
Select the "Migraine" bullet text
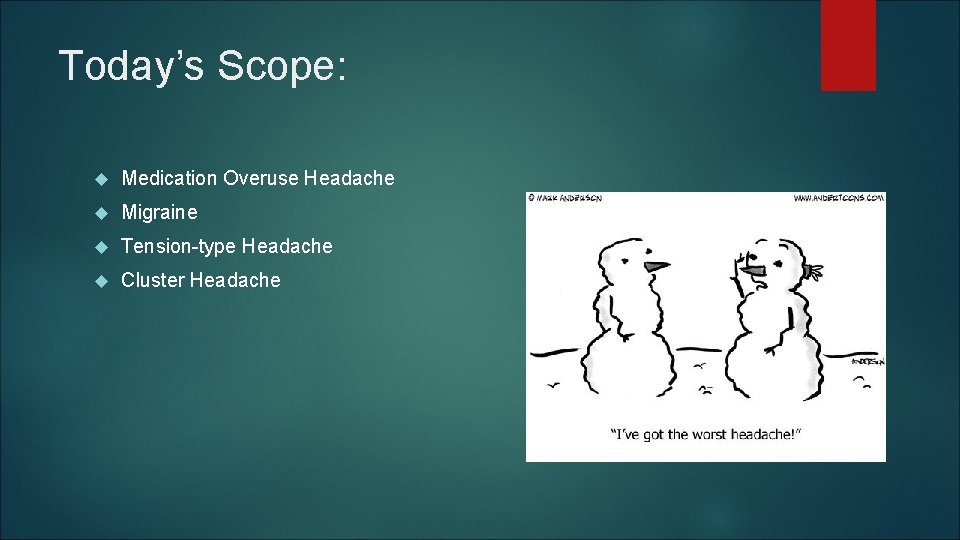tap(159, 212)
